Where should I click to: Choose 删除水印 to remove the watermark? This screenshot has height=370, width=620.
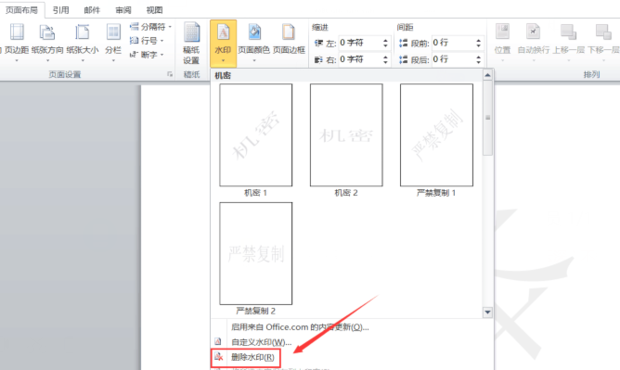click(x=246, y=357)
